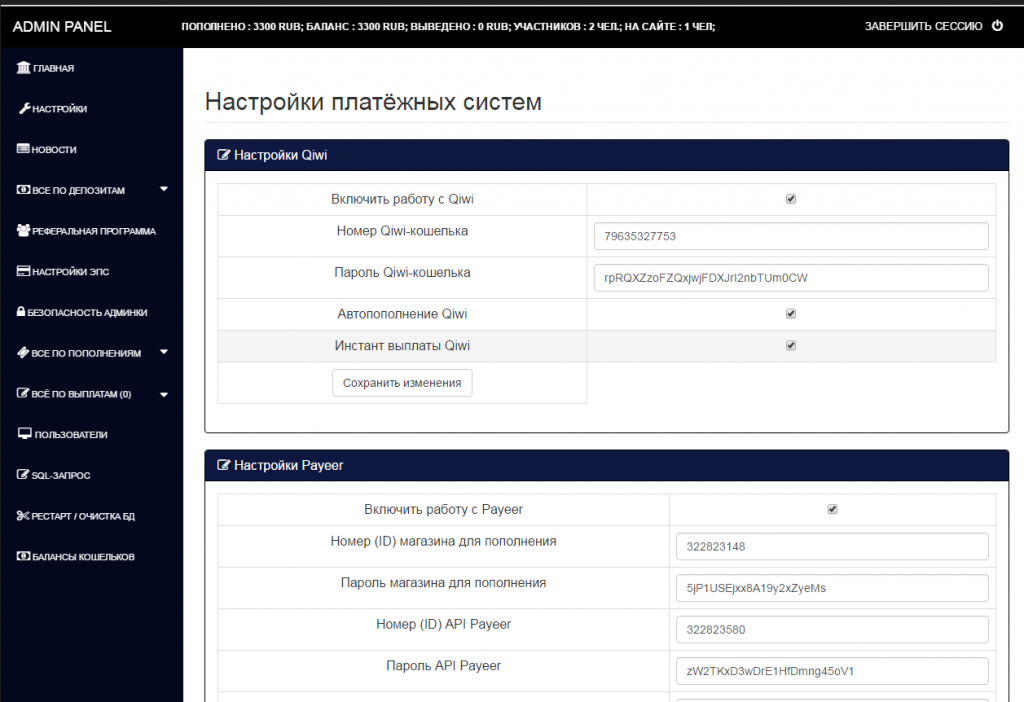The image size is (1024, 702).
Task: Toggle the Включить работу с Payeer checkbox
Action: pos(832,509)
